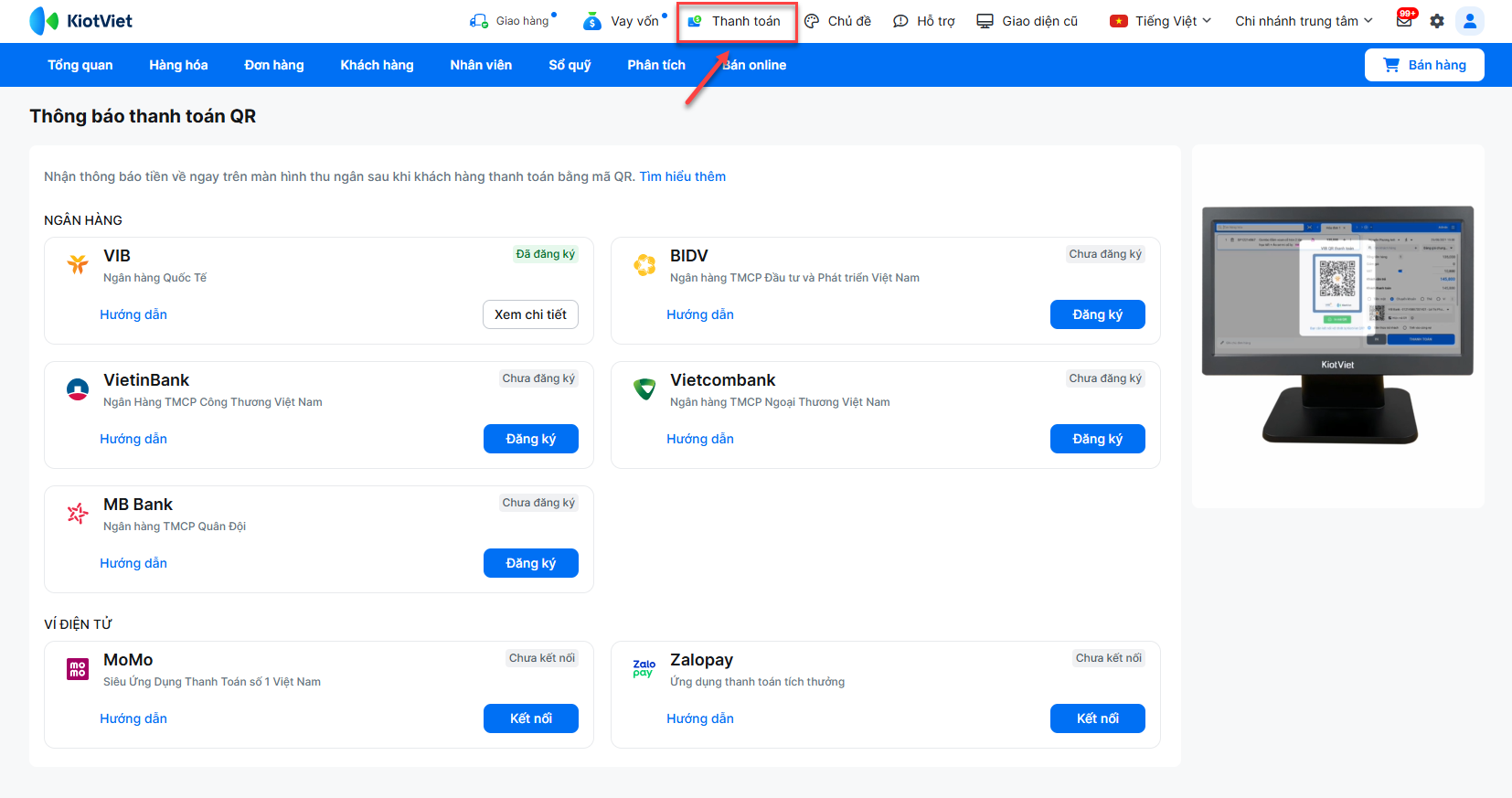Image resolution: width=1512 pixels, height=798 pixels.
Task: Click the Vay vốn money bag icon
Action: 592,21
